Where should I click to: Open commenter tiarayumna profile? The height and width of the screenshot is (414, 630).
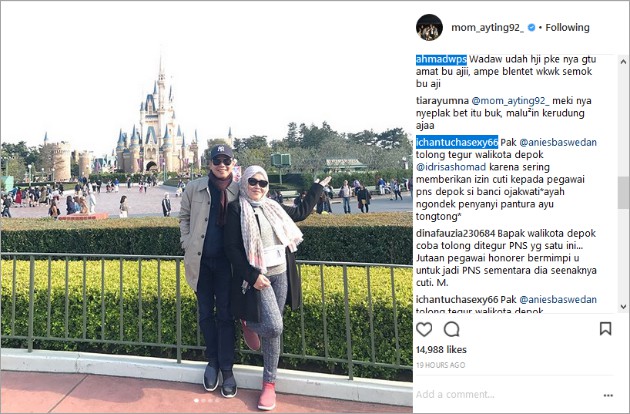pyautogui.click(x=442, y=101)
